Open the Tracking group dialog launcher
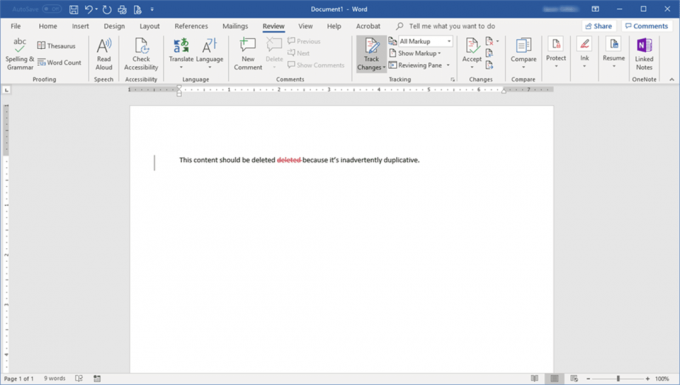680x385 pixels. tap(453, 79)
